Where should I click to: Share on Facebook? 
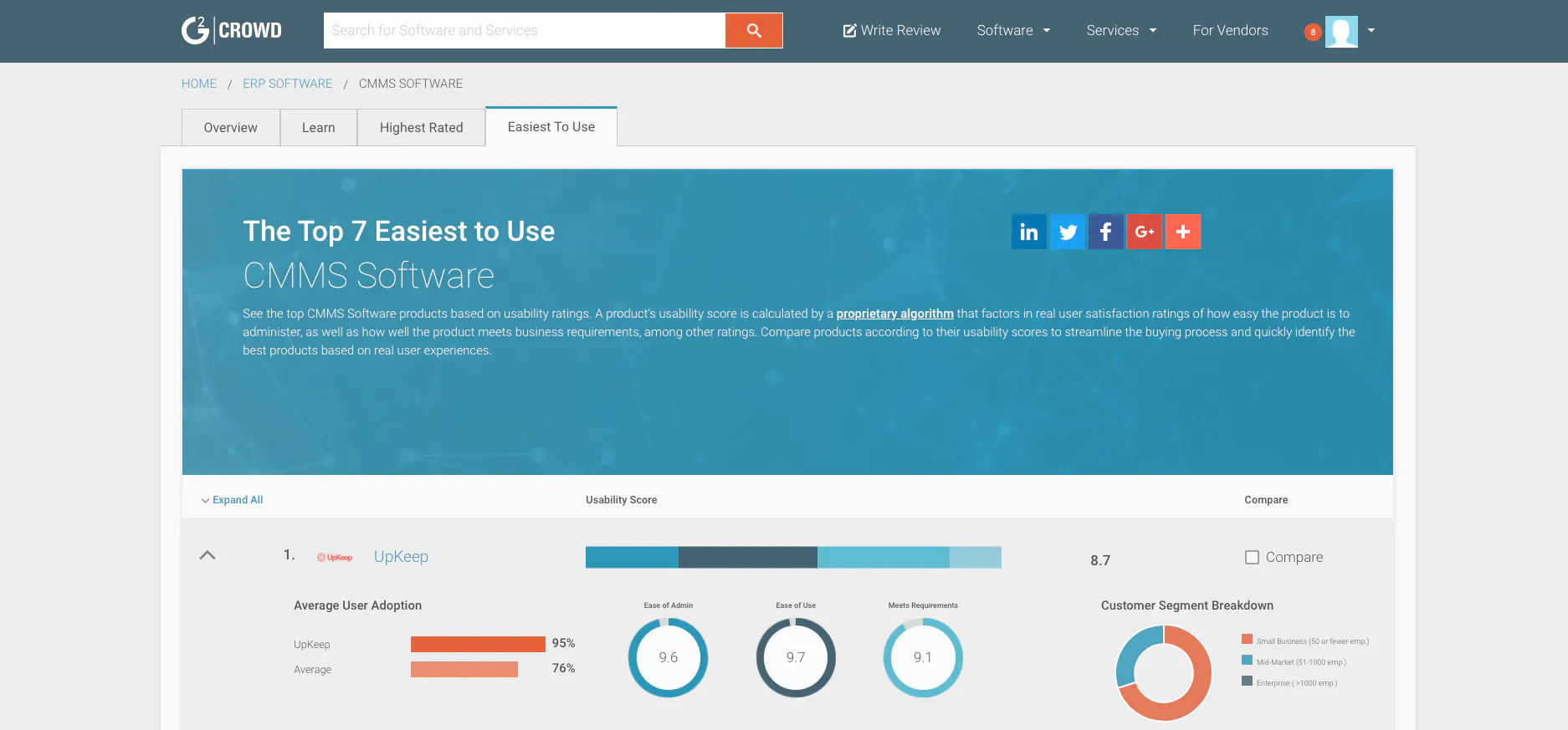point(1106,232)
